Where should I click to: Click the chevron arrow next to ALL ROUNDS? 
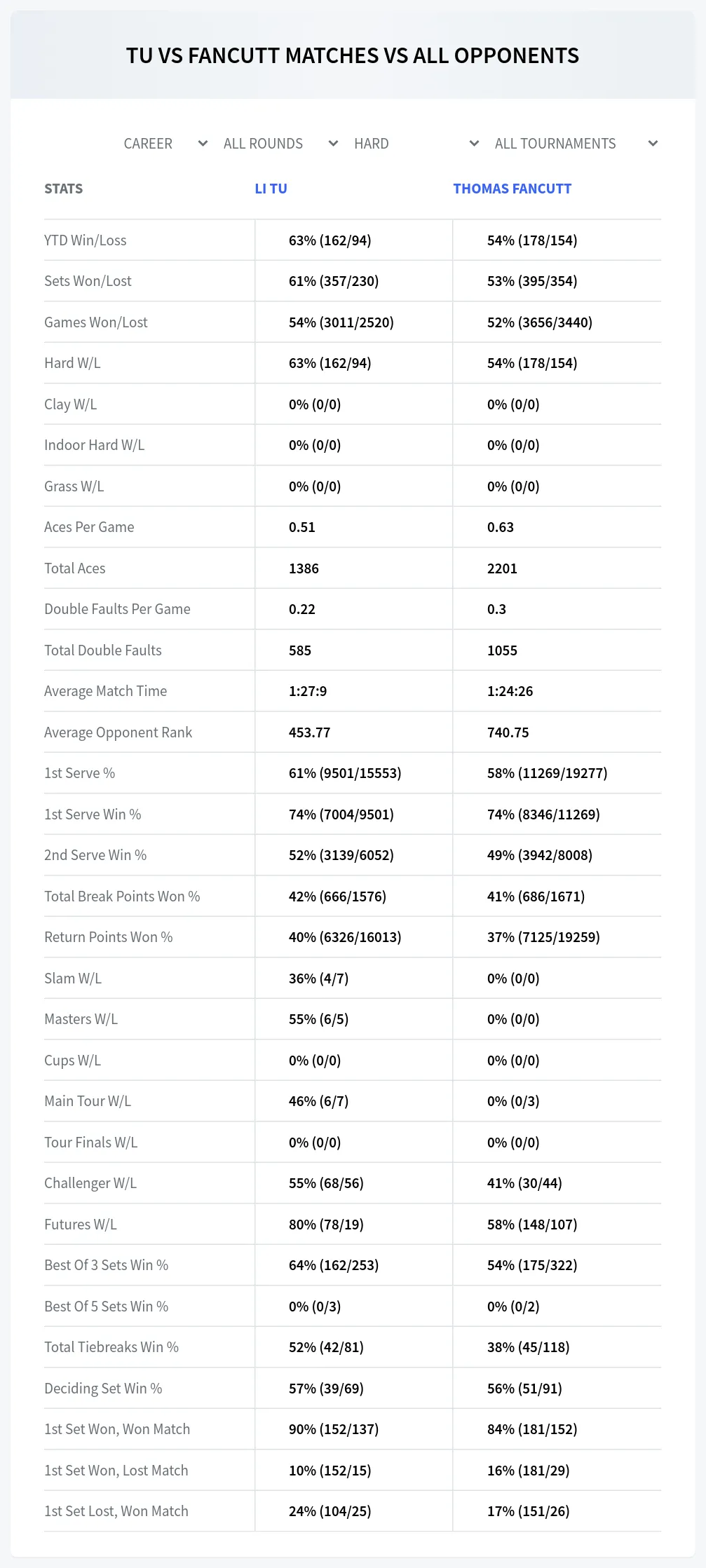[x=333, y=144]
